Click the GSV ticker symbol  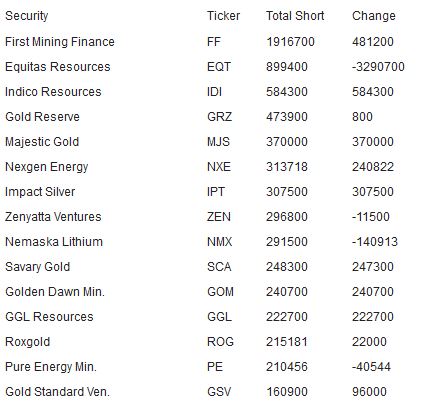tap(219, 392)
